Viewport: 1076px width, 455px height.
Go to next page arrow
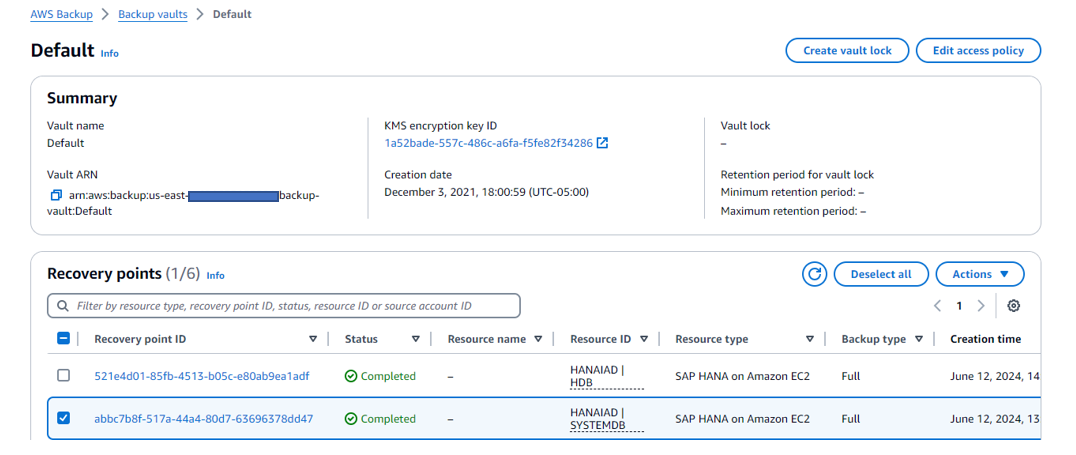[981, 306]
